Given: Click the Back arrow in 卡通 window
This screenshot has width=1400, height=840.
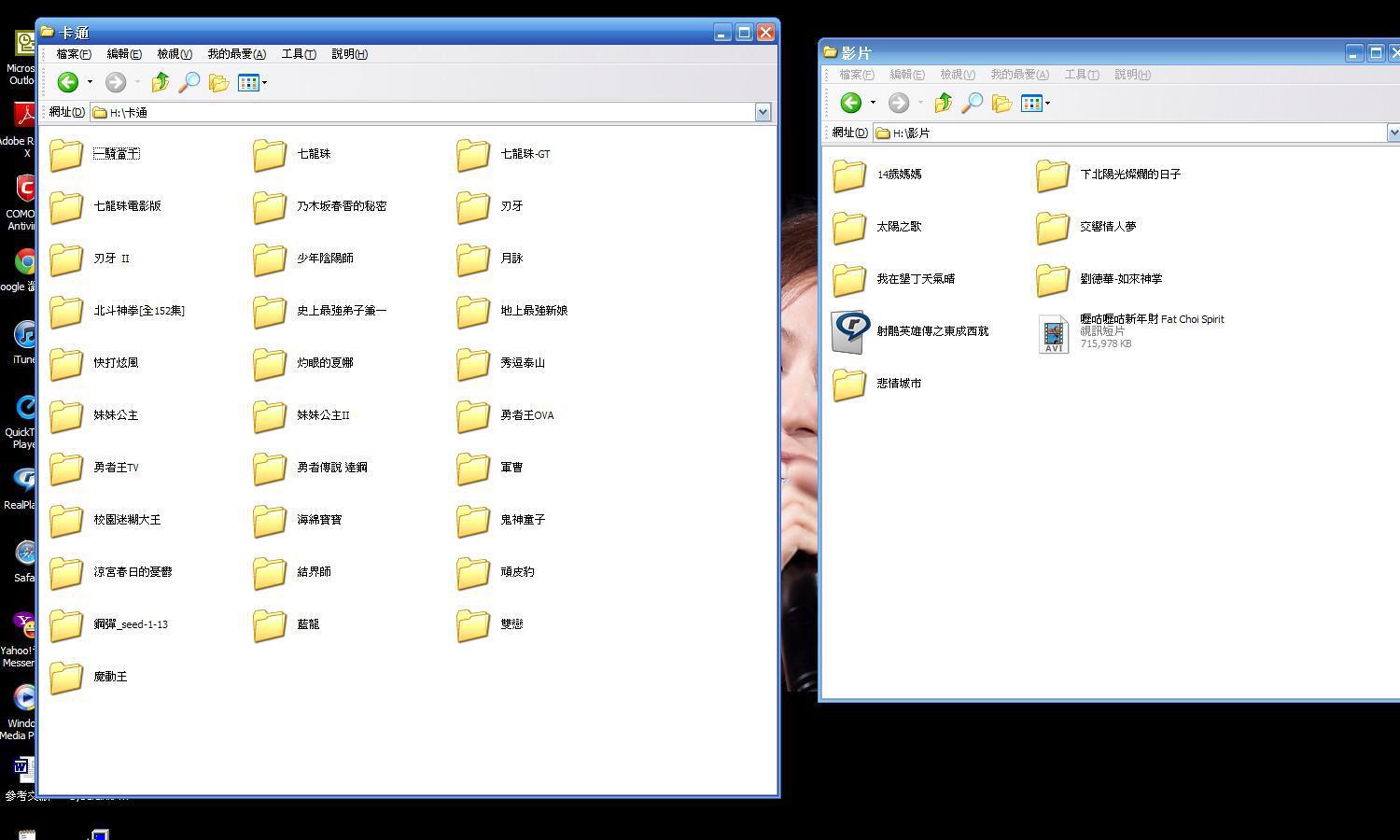Looking at the screenshot, I should 67,82.
